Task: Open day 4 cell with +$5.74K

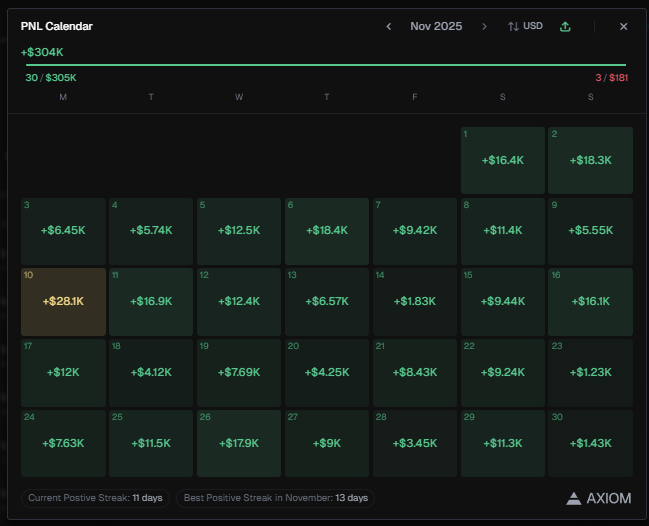Action: pos(151,231)
